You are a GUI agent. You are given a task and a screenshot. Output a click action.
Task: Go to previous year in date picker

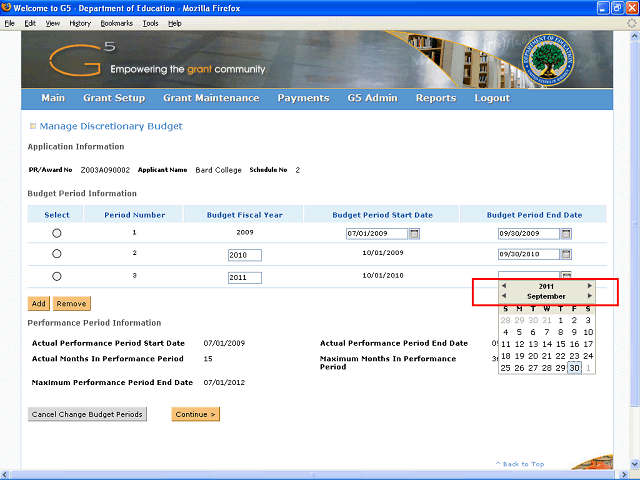pyautogui.click(x=504, y=286)
